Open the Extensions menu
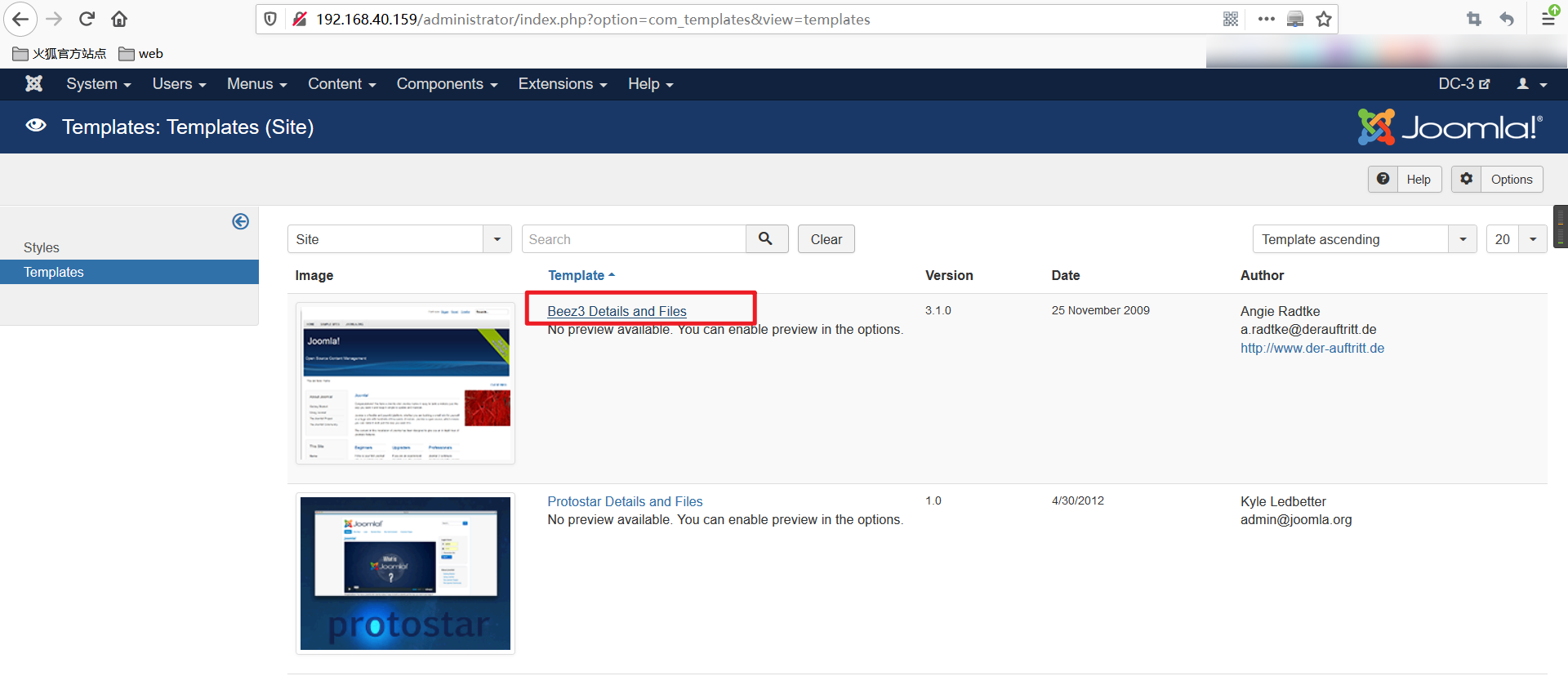 (563, 84)
